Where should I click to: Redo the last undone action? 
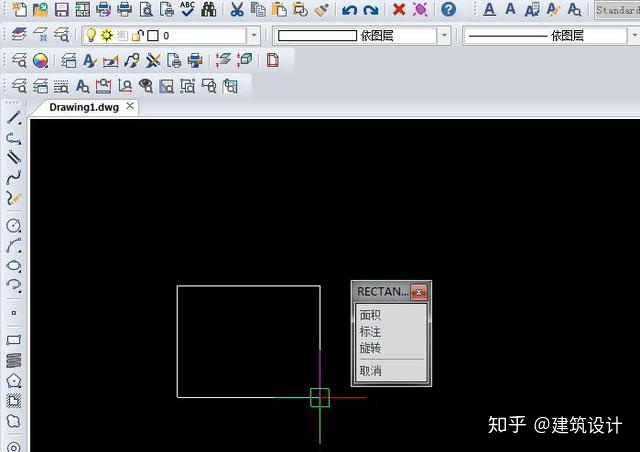(371, 9)
